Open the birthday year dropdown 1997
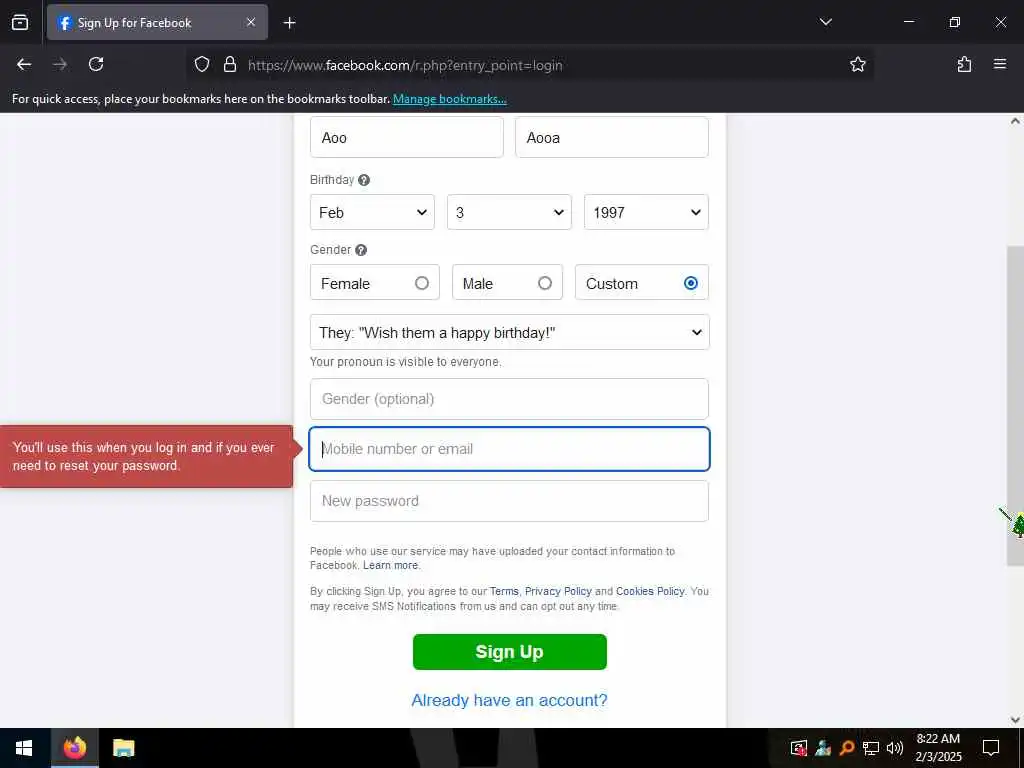Viewport: 1024px width, 768px height. click(x=646, y=212)
